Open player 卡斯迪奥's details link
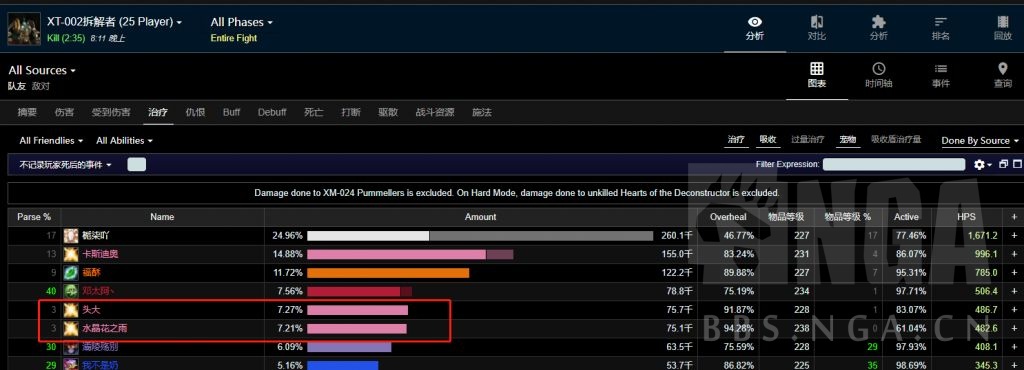 (101, 254)
